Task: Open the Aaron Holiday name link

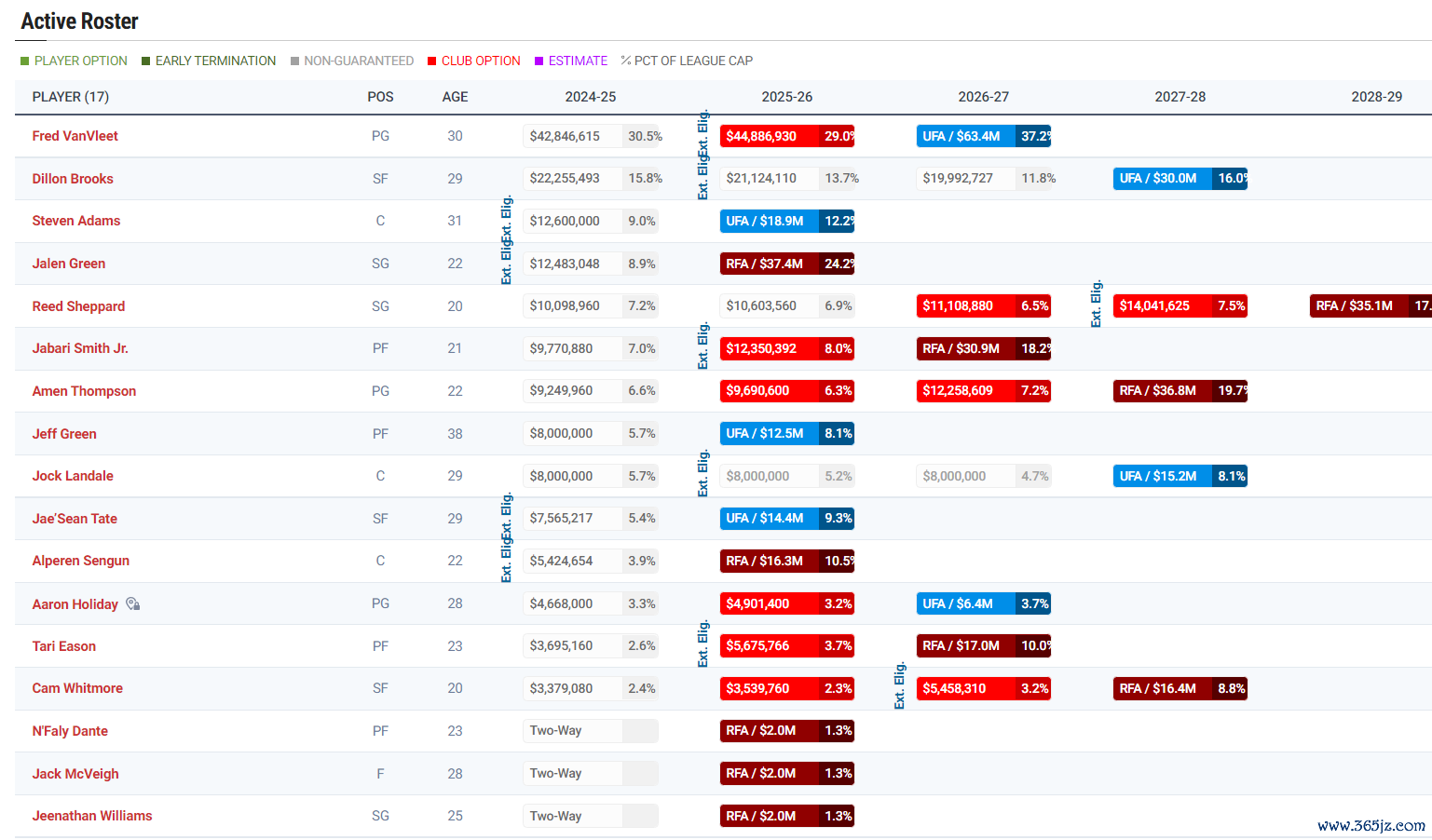Action: pos(75,604)
